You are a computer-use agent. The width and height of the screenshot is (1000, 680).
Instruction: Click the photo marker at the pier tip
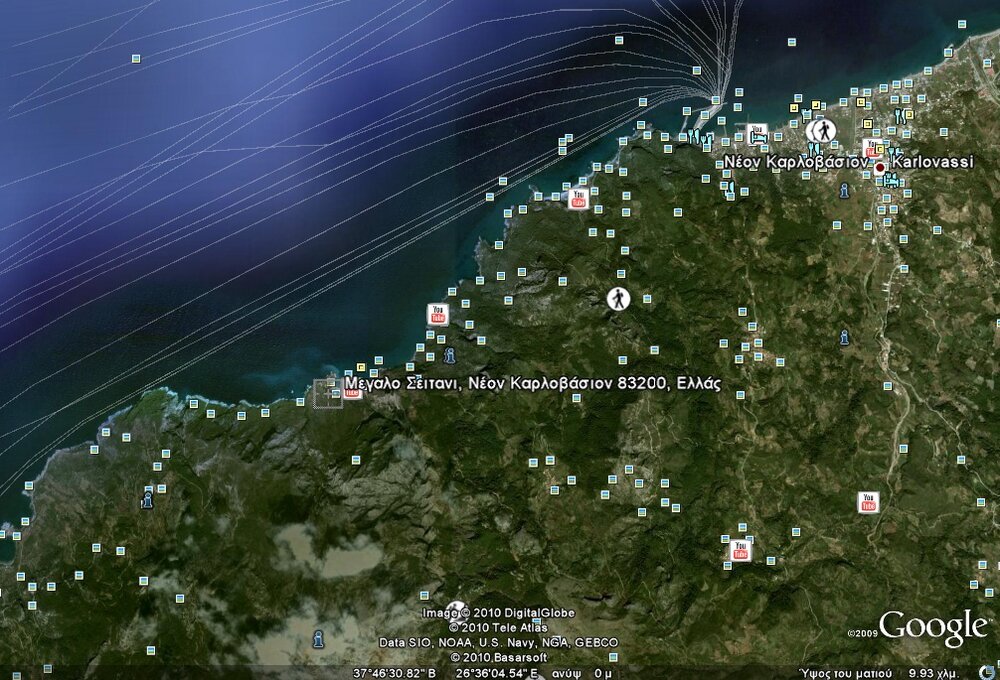pos(716,99)
